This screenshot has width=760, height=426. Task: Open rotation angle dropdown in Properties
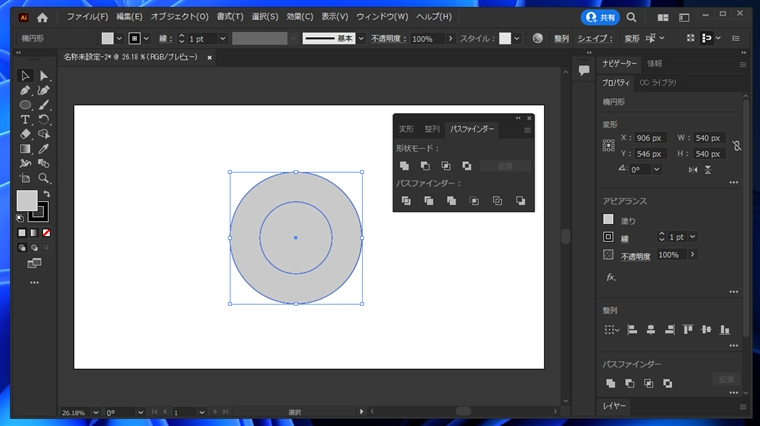tap(656, 170)
